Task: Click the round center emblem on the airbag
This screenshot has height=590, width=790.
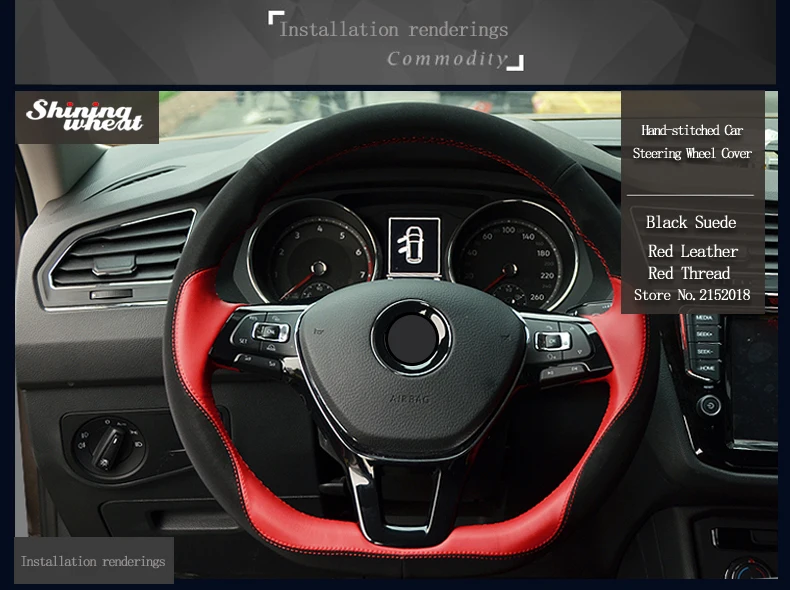Action: 412,337
